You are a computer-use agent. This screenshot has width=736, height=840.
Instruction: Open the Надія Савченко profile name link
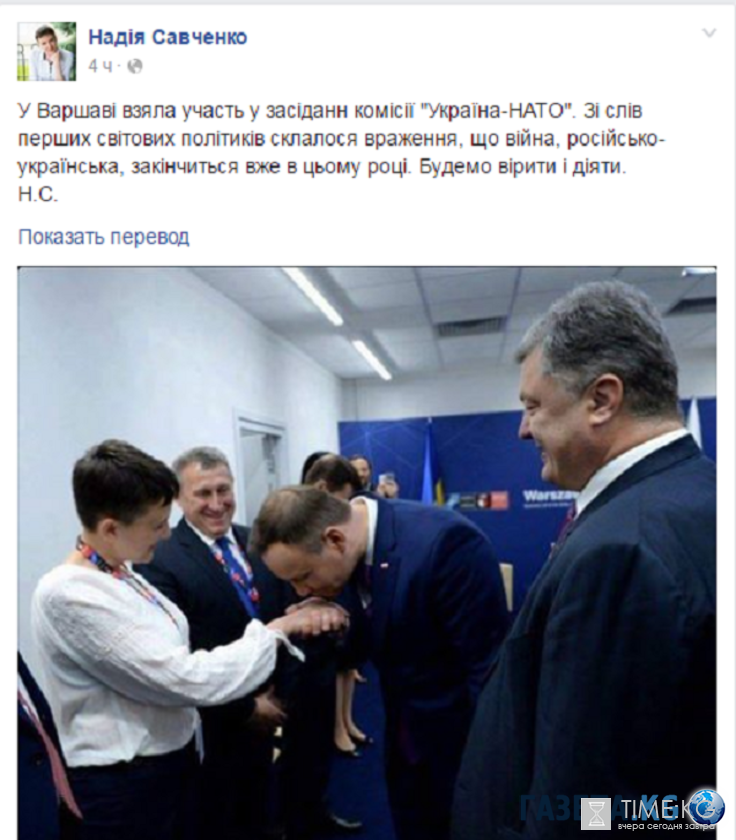click(x=168, y=37)
